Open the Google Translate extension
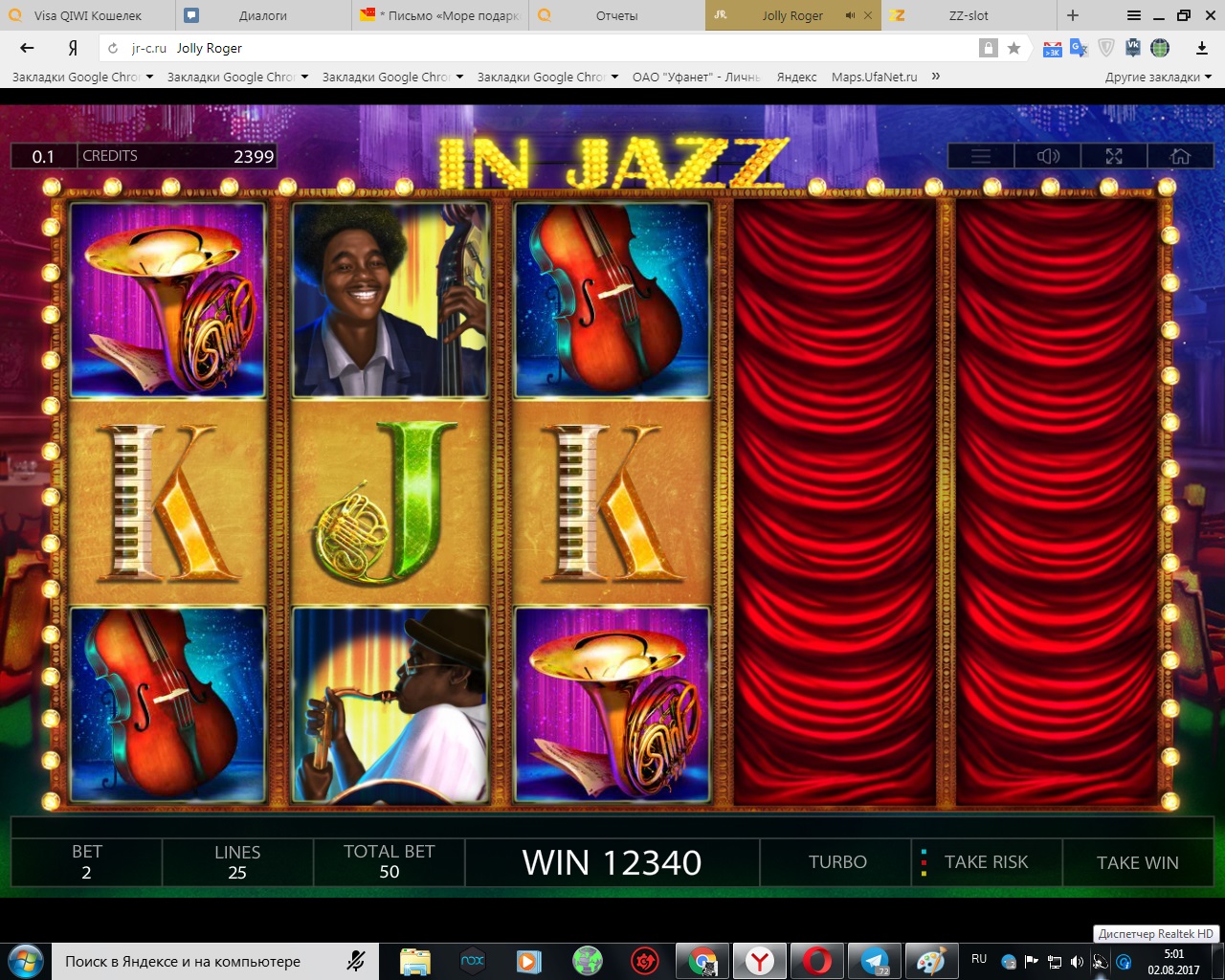This screenshot has height=980, width=1225. pos(1079,48)
